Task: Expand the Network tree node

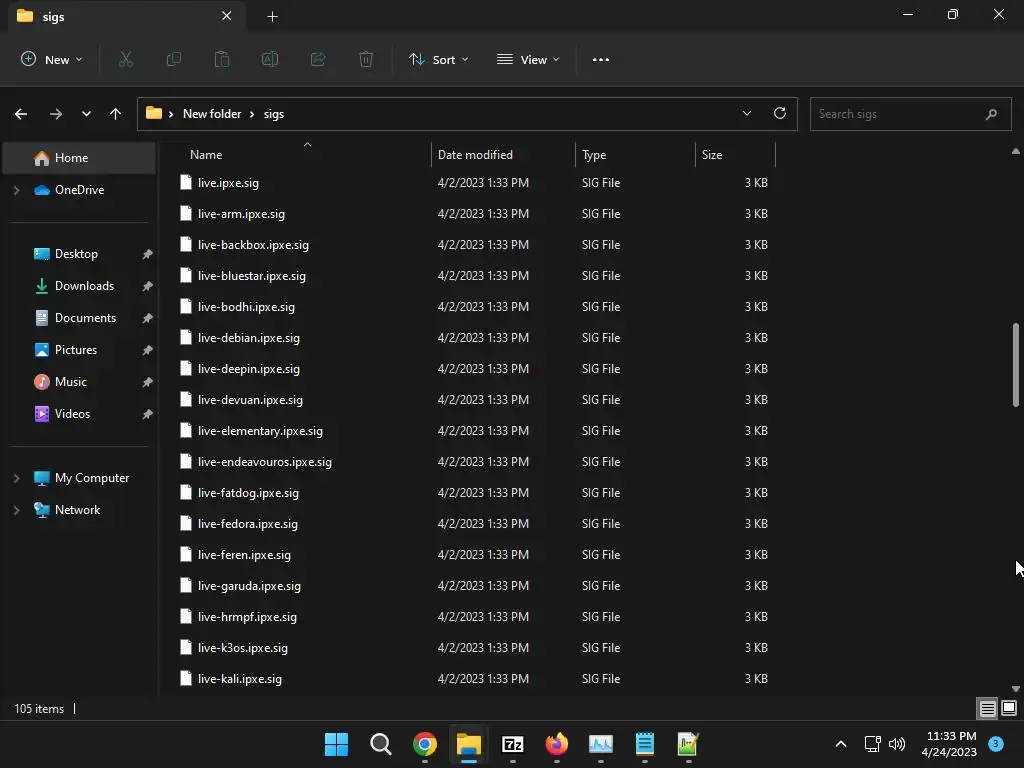Action: point(17,510)
